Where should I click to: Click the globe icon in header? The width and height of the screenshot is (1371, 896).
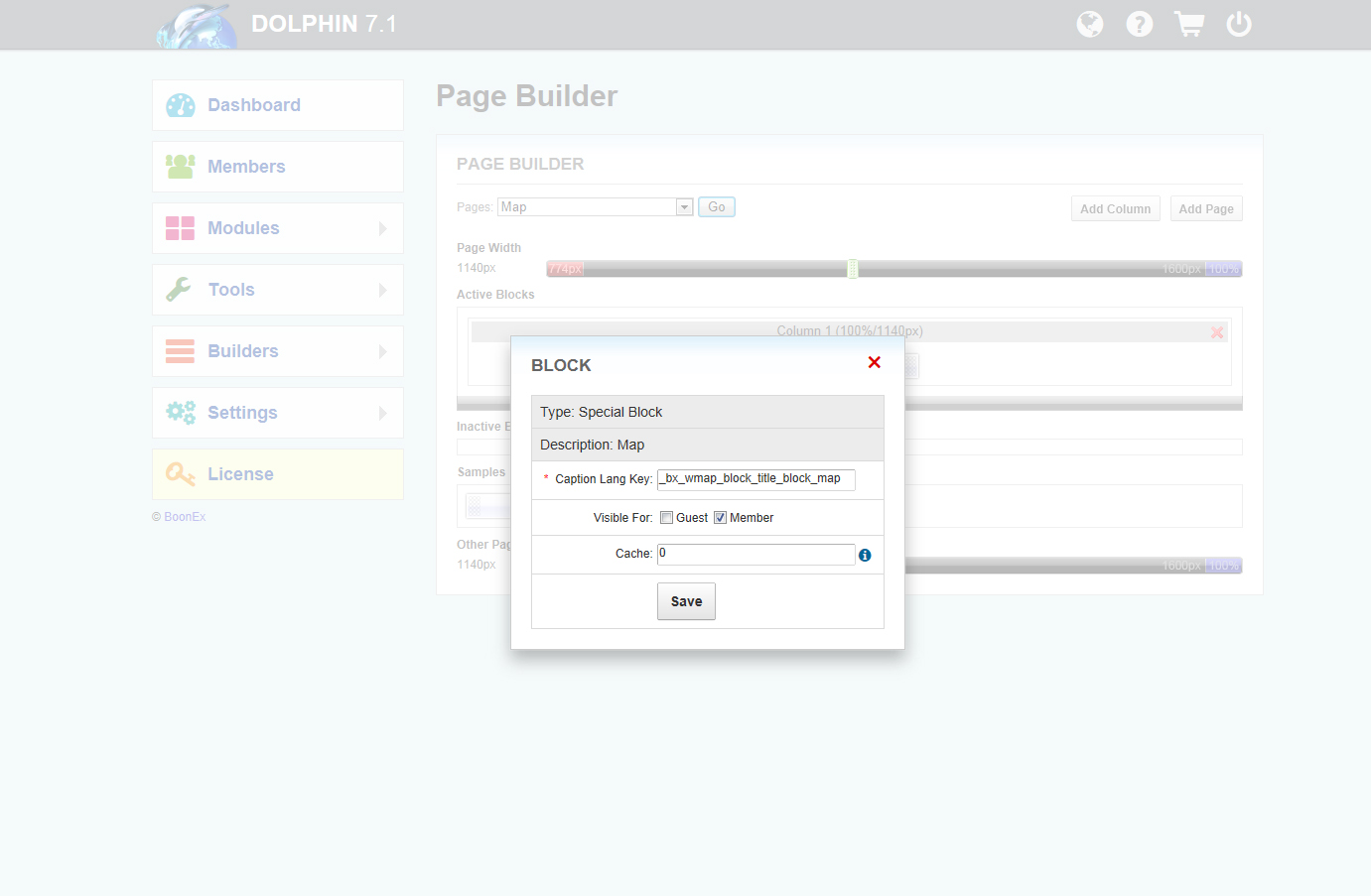(1089, 24)
